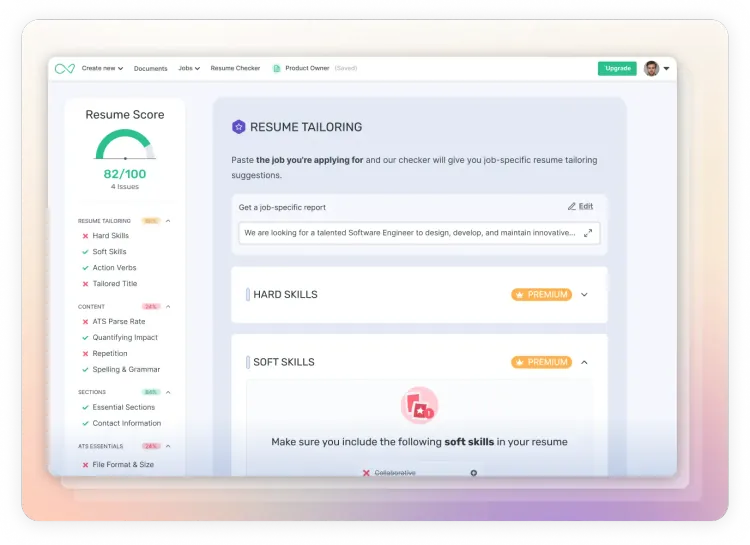Click the user profile avatar
The height and width of the screenshot is (545, 750).
tap(652, 68)
